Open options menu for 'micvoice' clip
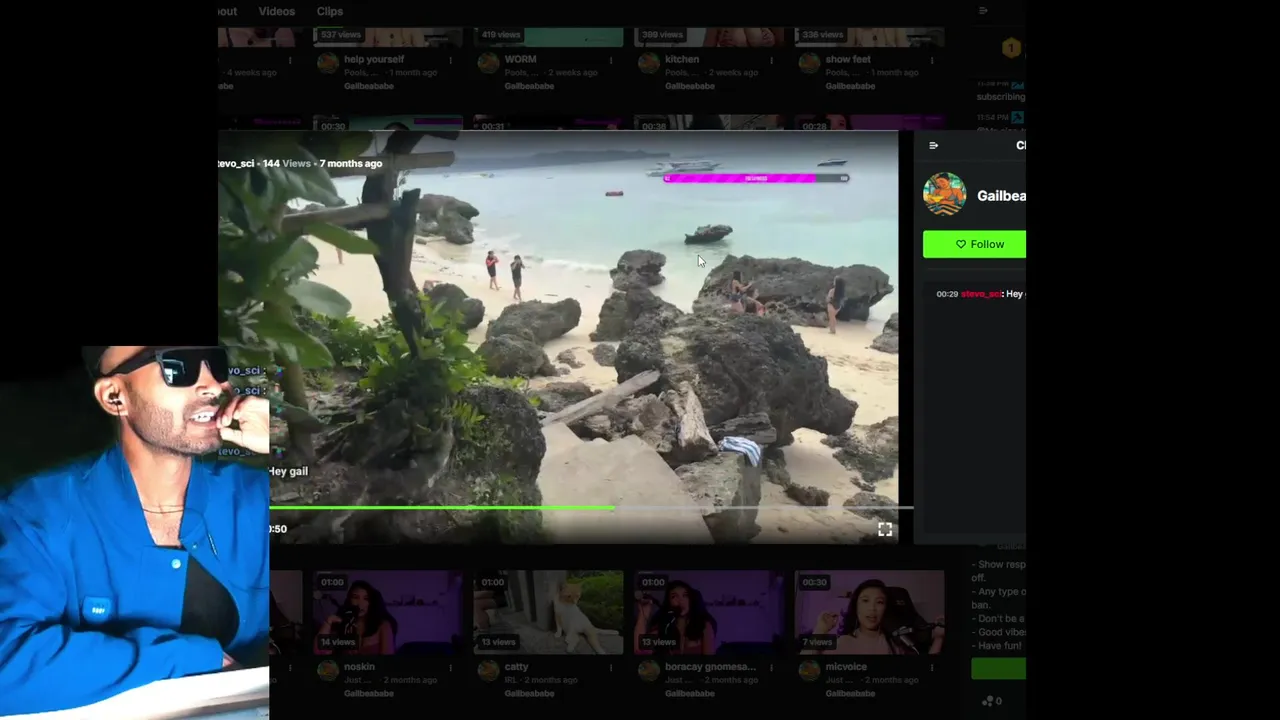 931,668
